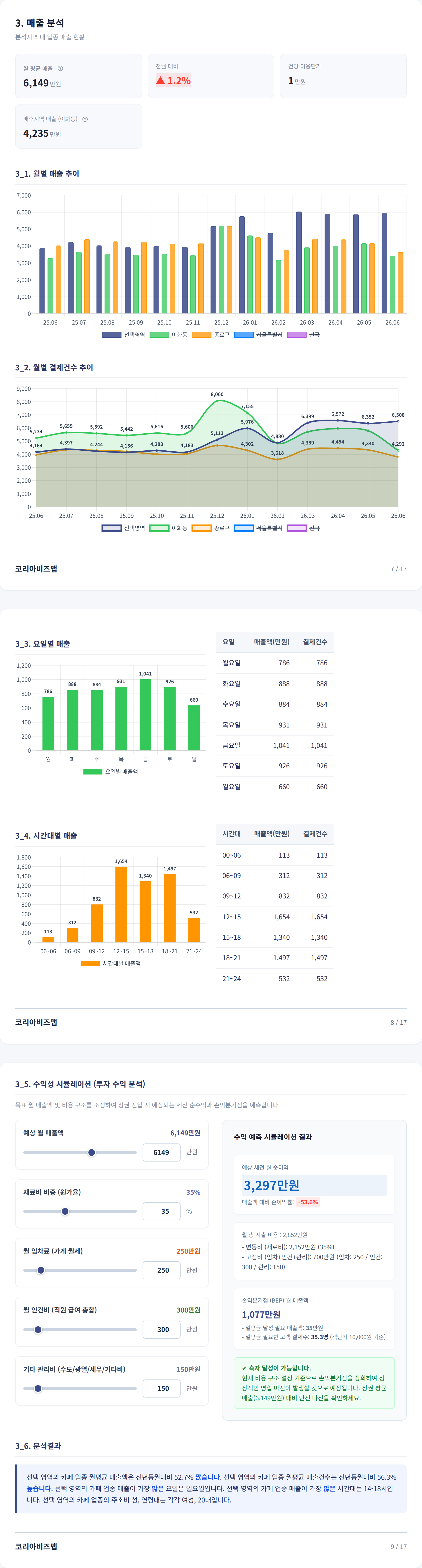Toggle 이화동 legend in 월별 결제건수 추이 chart
Viewport: 422px width, 1568px height.
point(169,528)
